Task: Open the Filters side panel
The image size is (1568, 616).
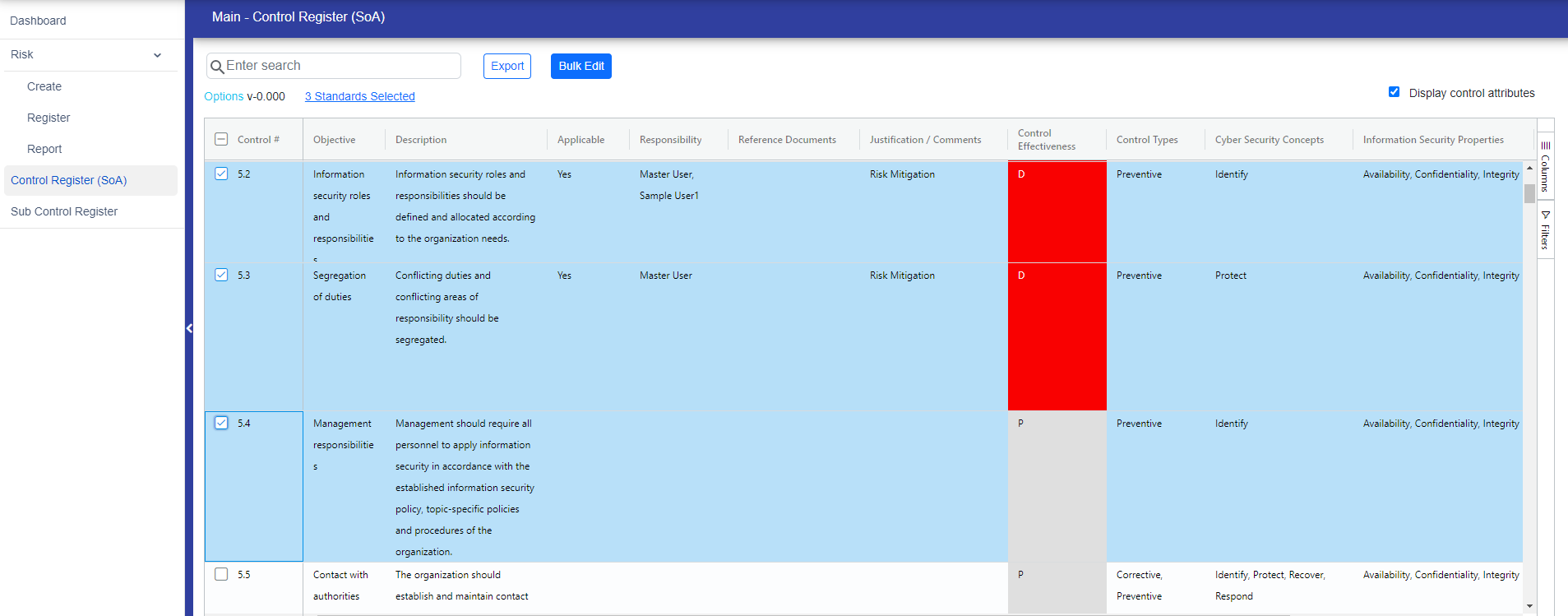Action: (1545, 230)
